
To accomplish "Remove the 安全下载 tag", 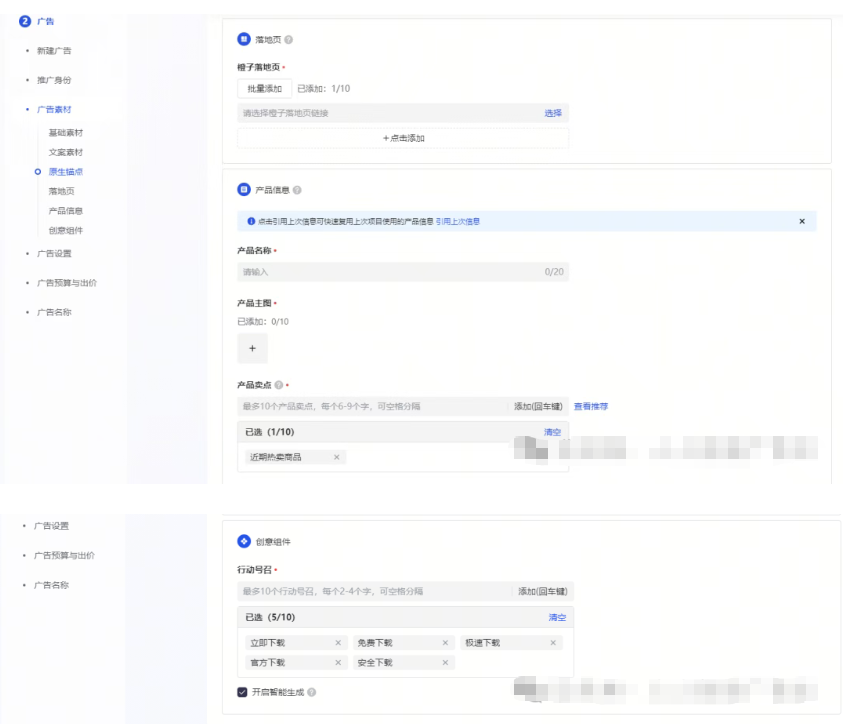I will [x=445, y=662].
